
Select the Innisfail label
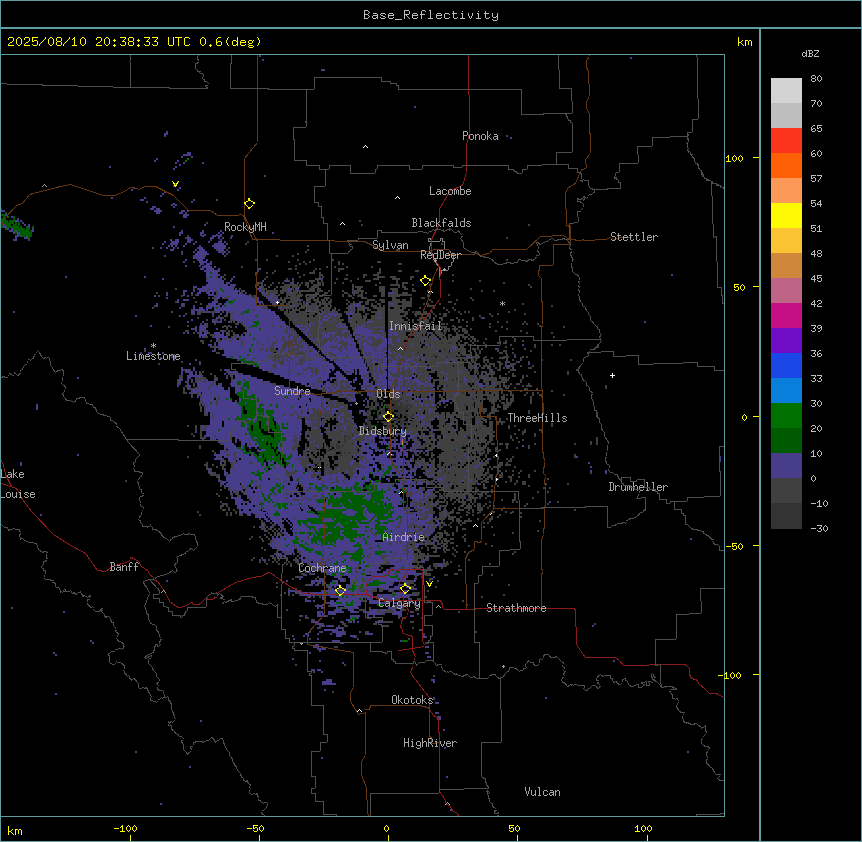tap(415, 326)
